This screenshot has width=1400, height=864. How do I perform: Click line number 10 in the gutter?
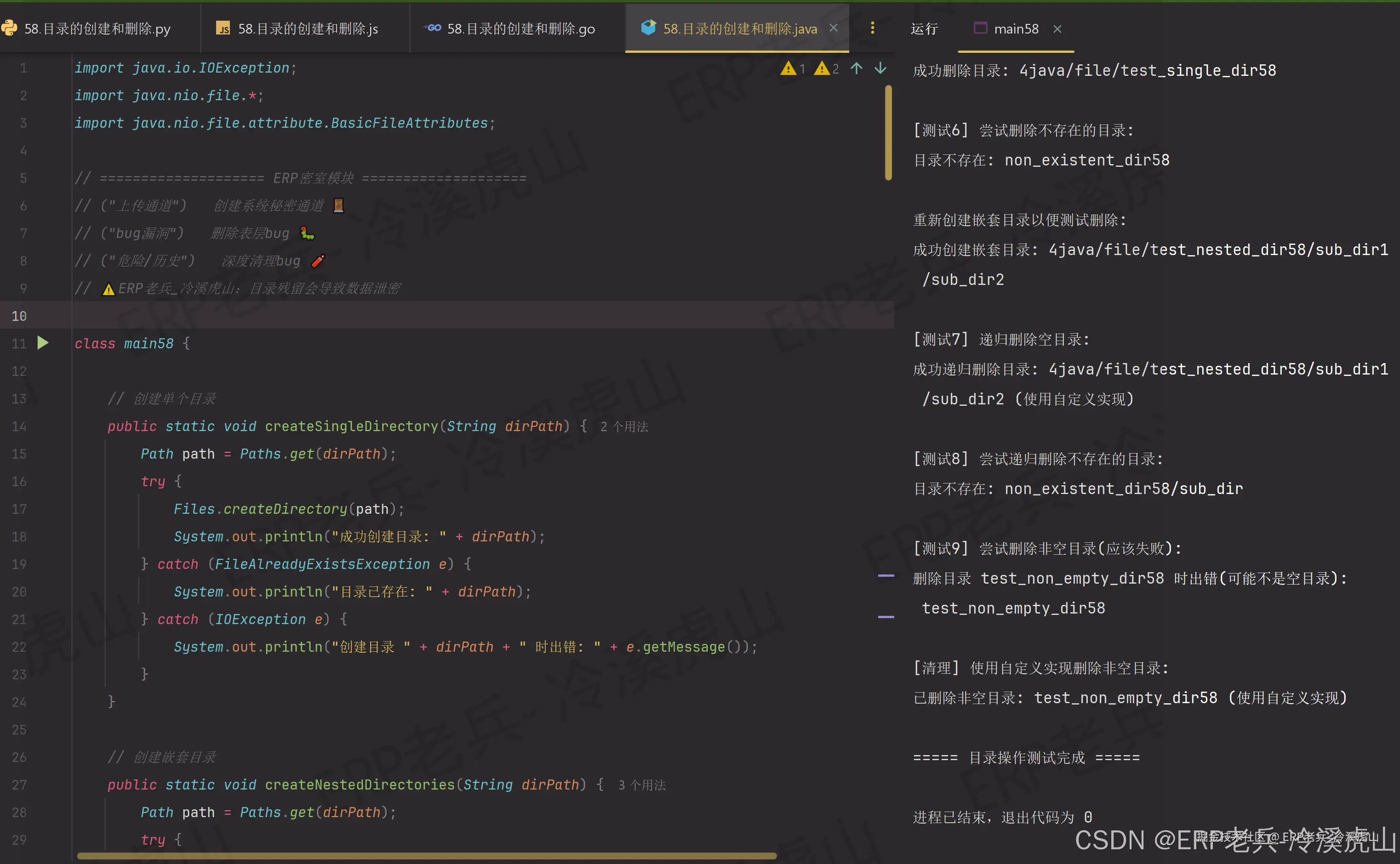(x=19, y=316)
